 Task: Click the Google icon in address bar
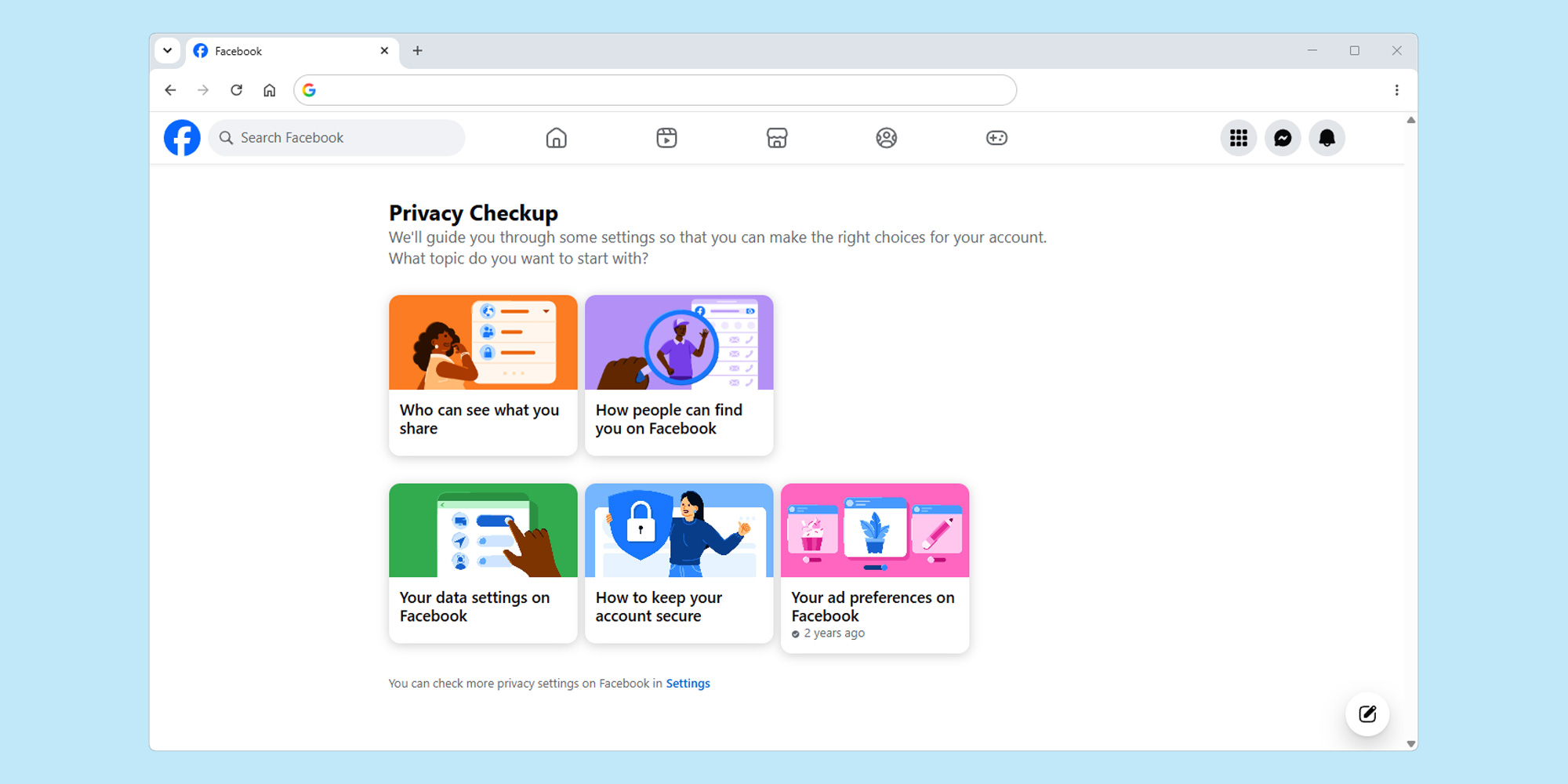click(310, 90)
